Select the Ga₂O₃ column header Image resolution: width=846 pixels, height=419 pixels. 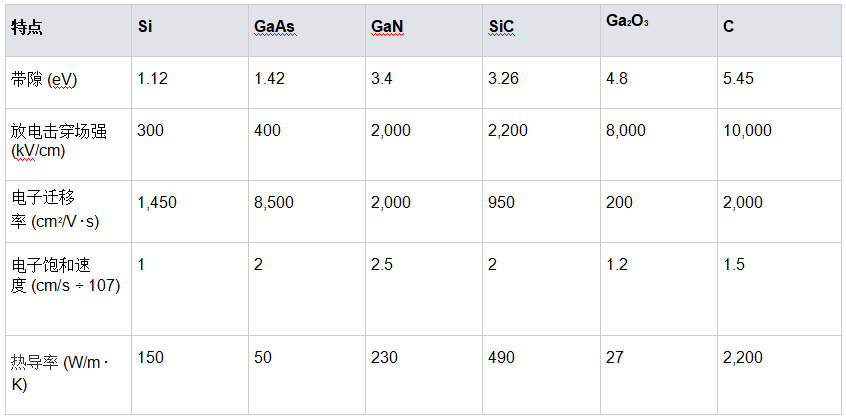[627, 21]
